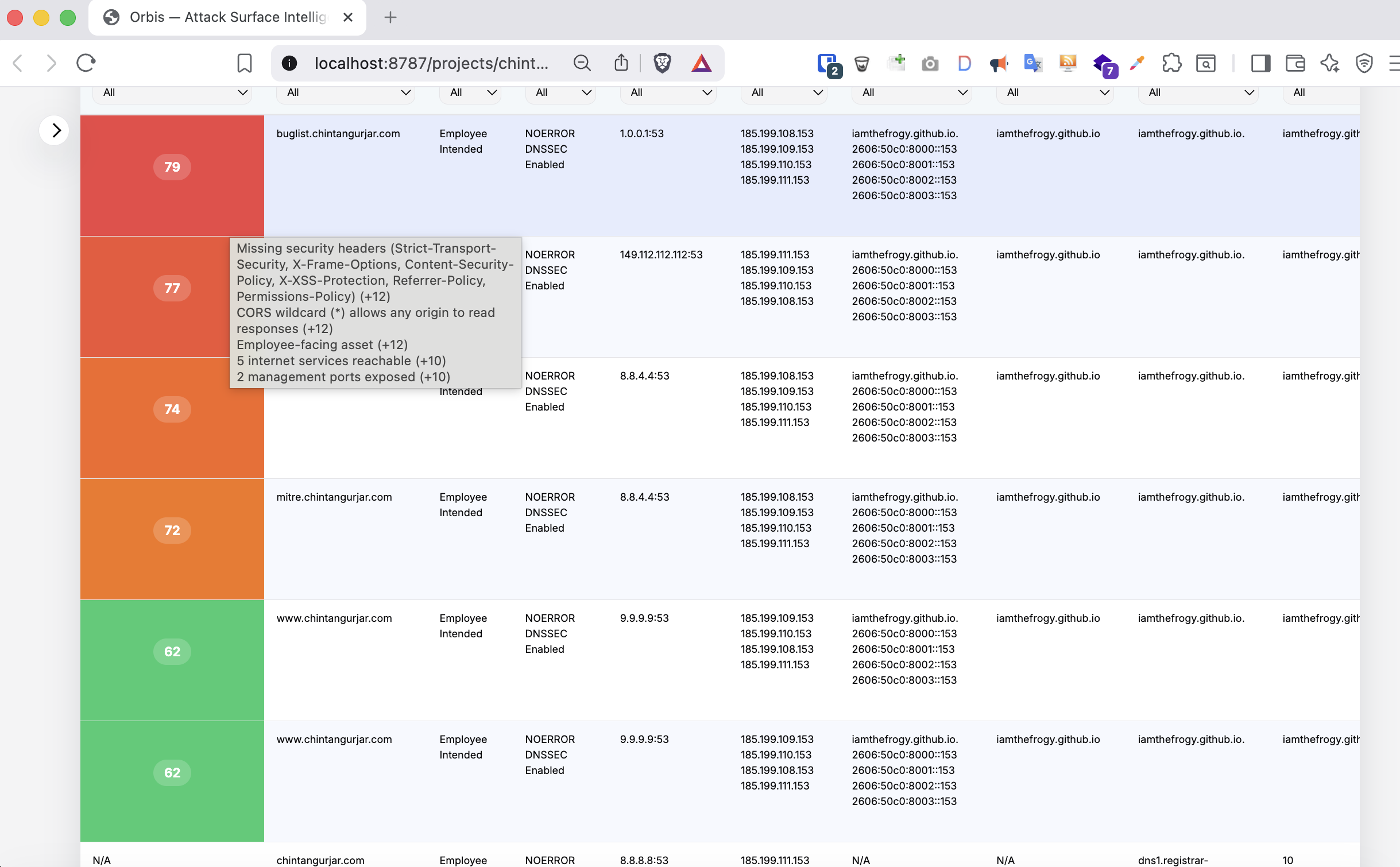Click the zoom-out magnifier in the address bar
Viewport: 1400px width, 867px height.
(582, 63)
